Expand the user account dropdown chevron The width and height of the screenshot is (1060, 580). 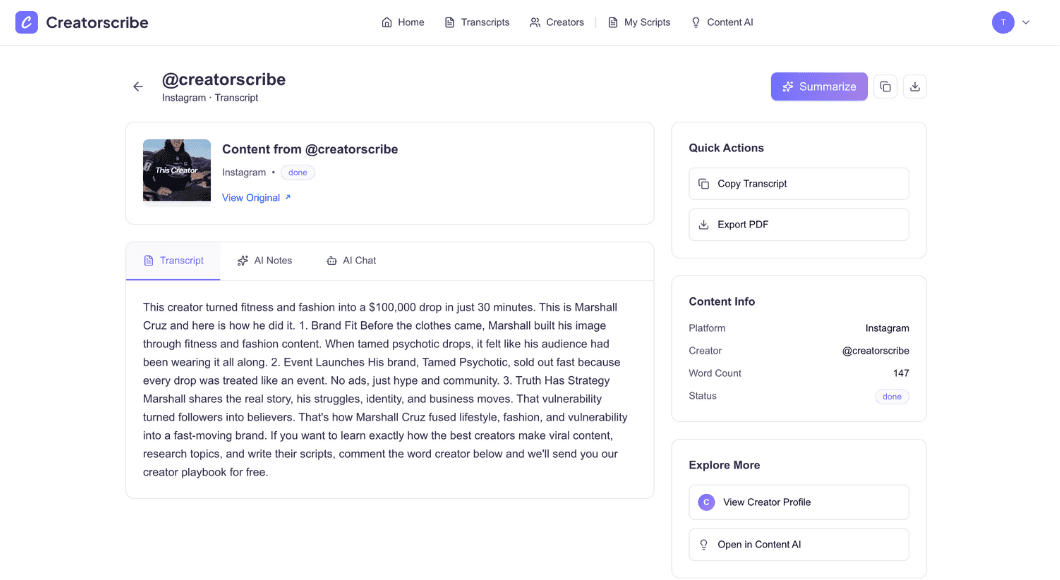1025,22
